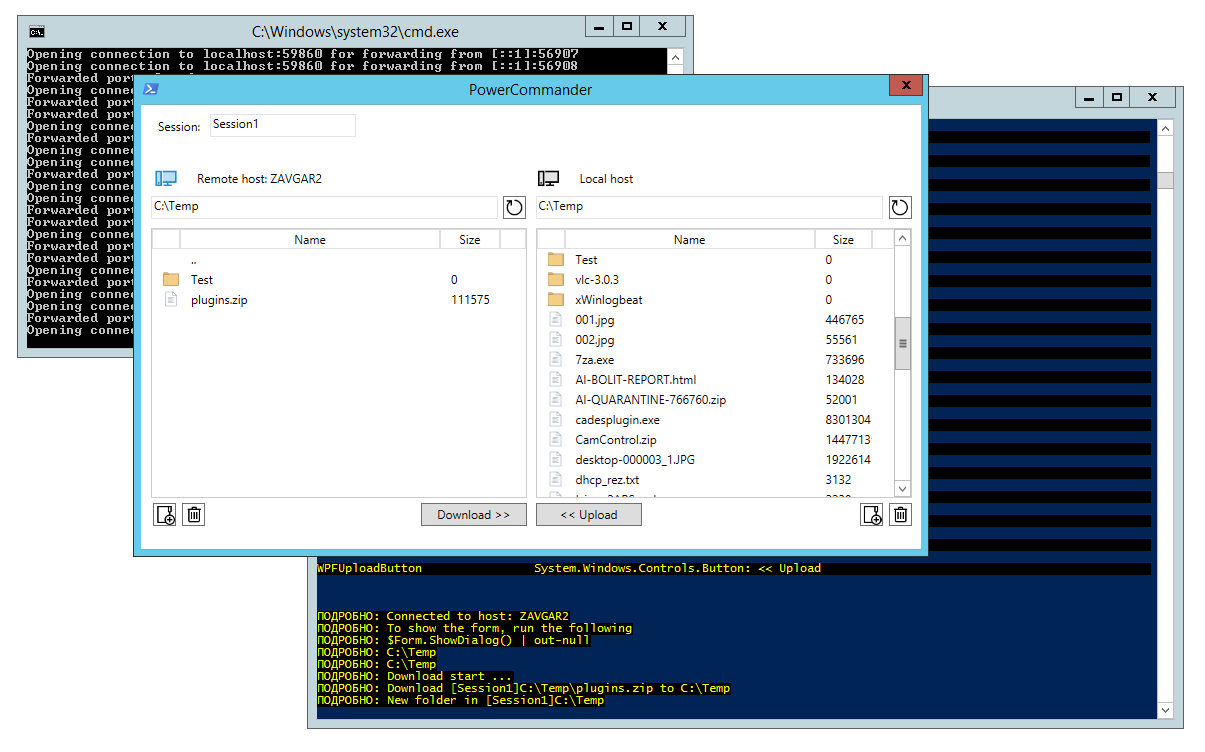Viewport: 1205px width, 752px height.
Task: Sort remote files by Name column
Action: pyautogui.click(x=310, y=240)
